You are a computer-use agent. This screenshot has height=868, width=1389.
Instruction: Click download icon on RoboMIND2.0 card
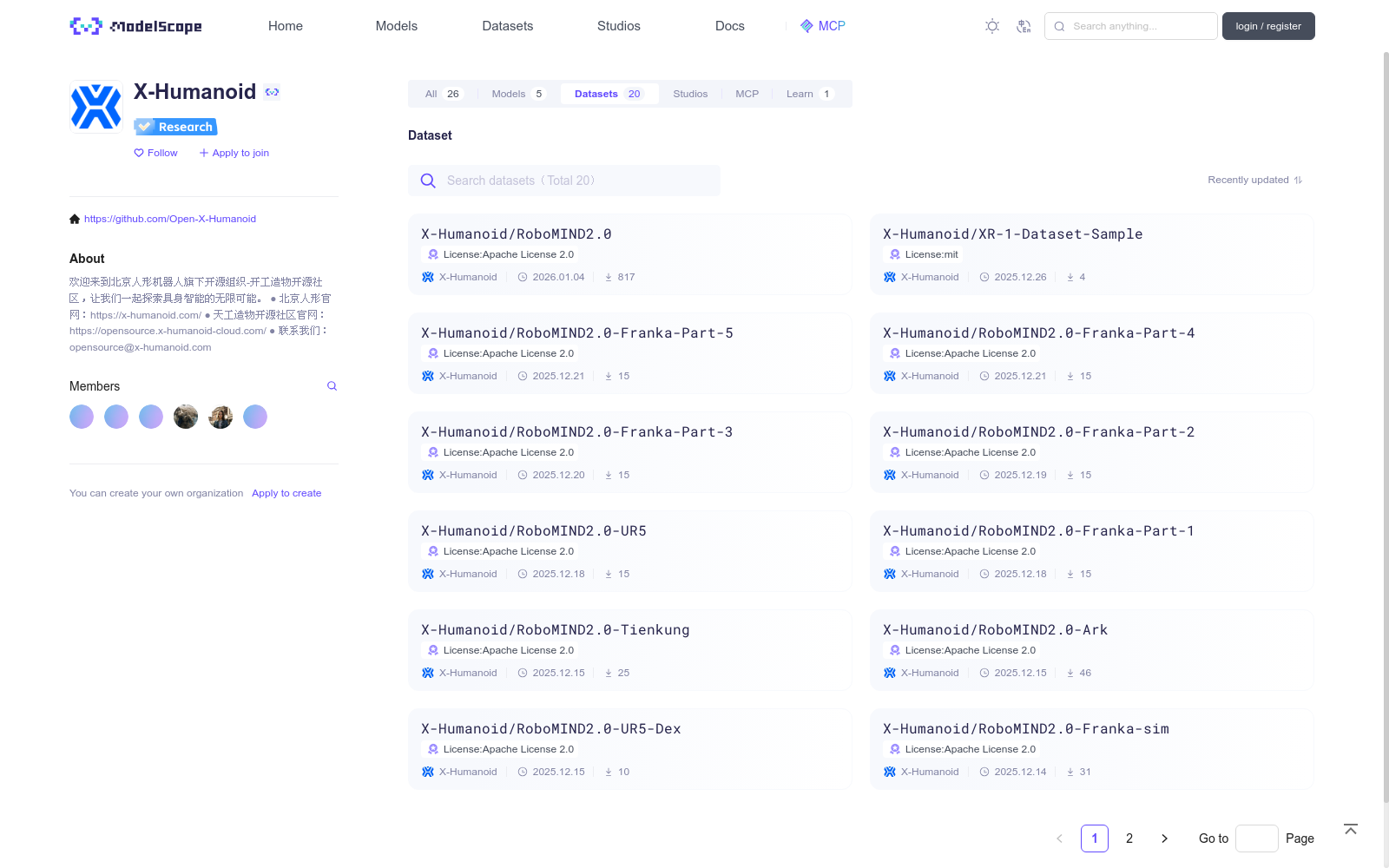[609, 277]
